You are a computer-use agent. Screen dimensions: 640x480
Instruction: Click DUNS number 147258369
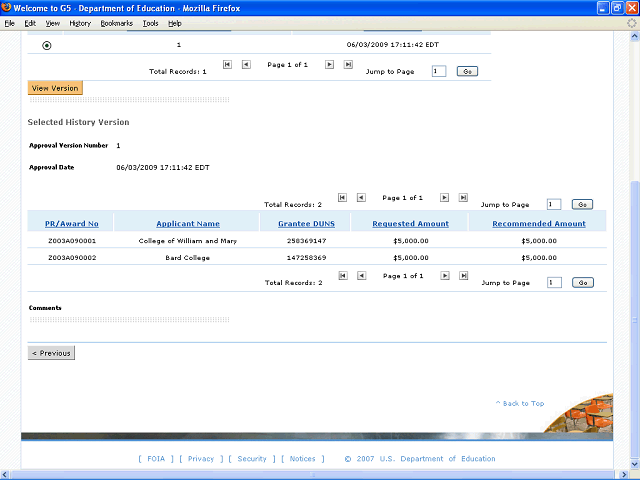click(307, 258)
